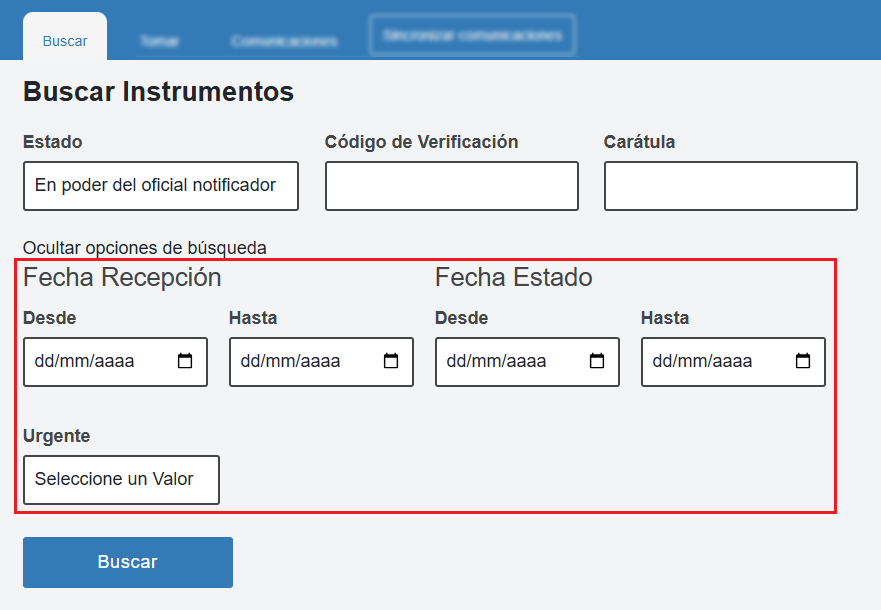
Task: Open the Tomar tab
Action: point(159,42)
